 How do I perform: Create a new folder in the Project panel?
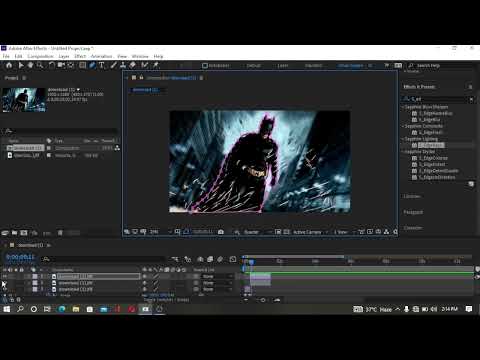(14, 233)
